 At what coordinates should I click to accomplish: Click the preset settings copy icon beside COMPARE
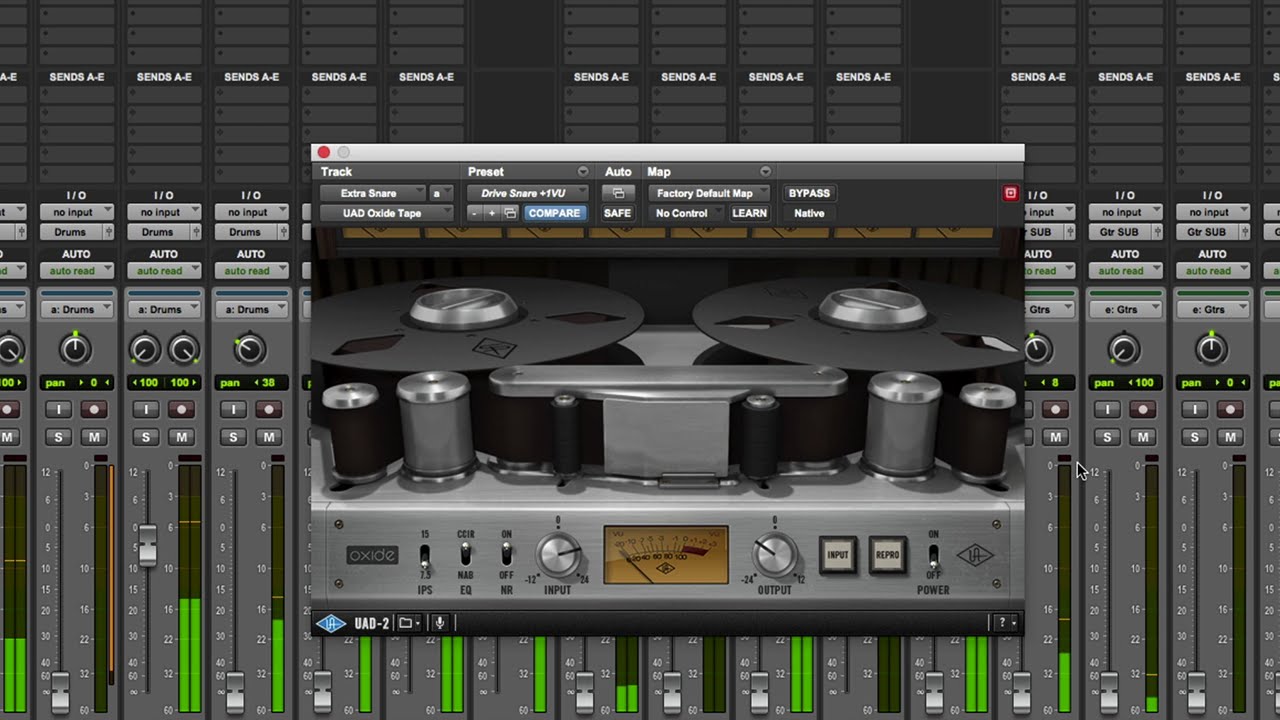pos(510,213)
